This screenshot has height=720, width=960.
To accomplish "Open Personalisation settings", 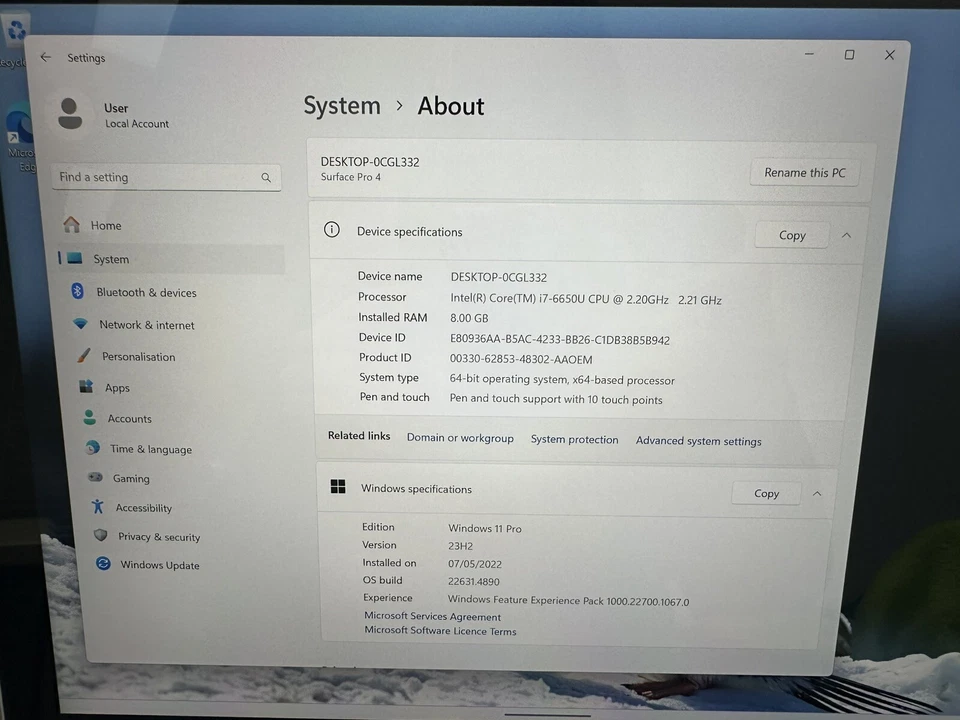I will pyautogui.click(x=138, y=356).
